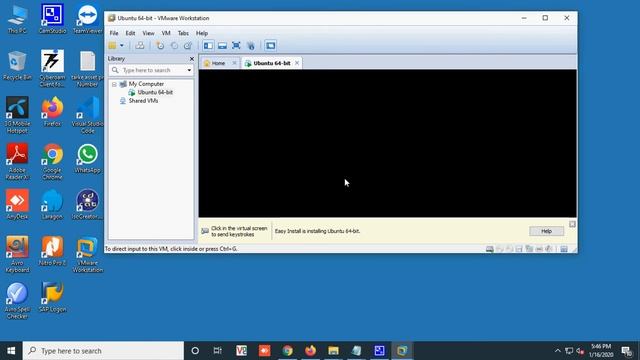
Task: Open Nitro Pro desktop shortcut
Action: click(52, 251)
